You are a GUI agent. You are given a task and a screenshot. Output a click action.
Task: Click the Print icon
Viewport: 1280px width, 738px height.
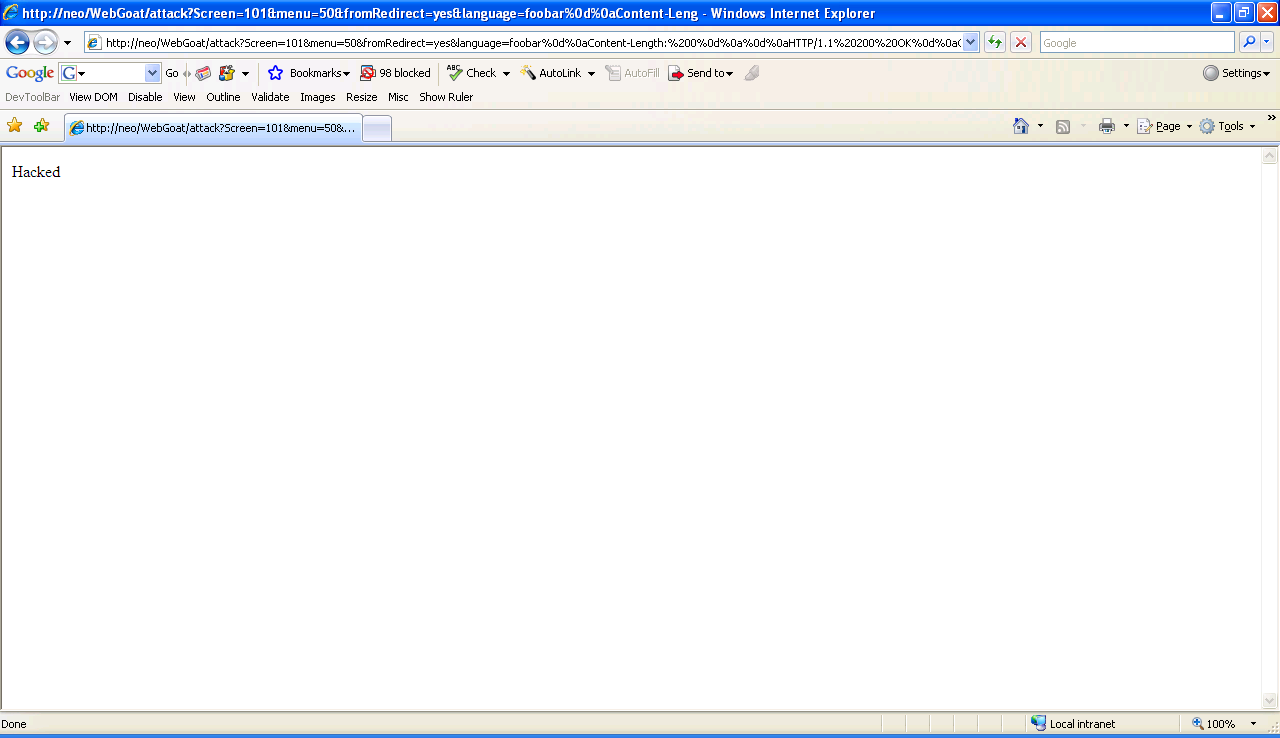[x=1107, y=126]
